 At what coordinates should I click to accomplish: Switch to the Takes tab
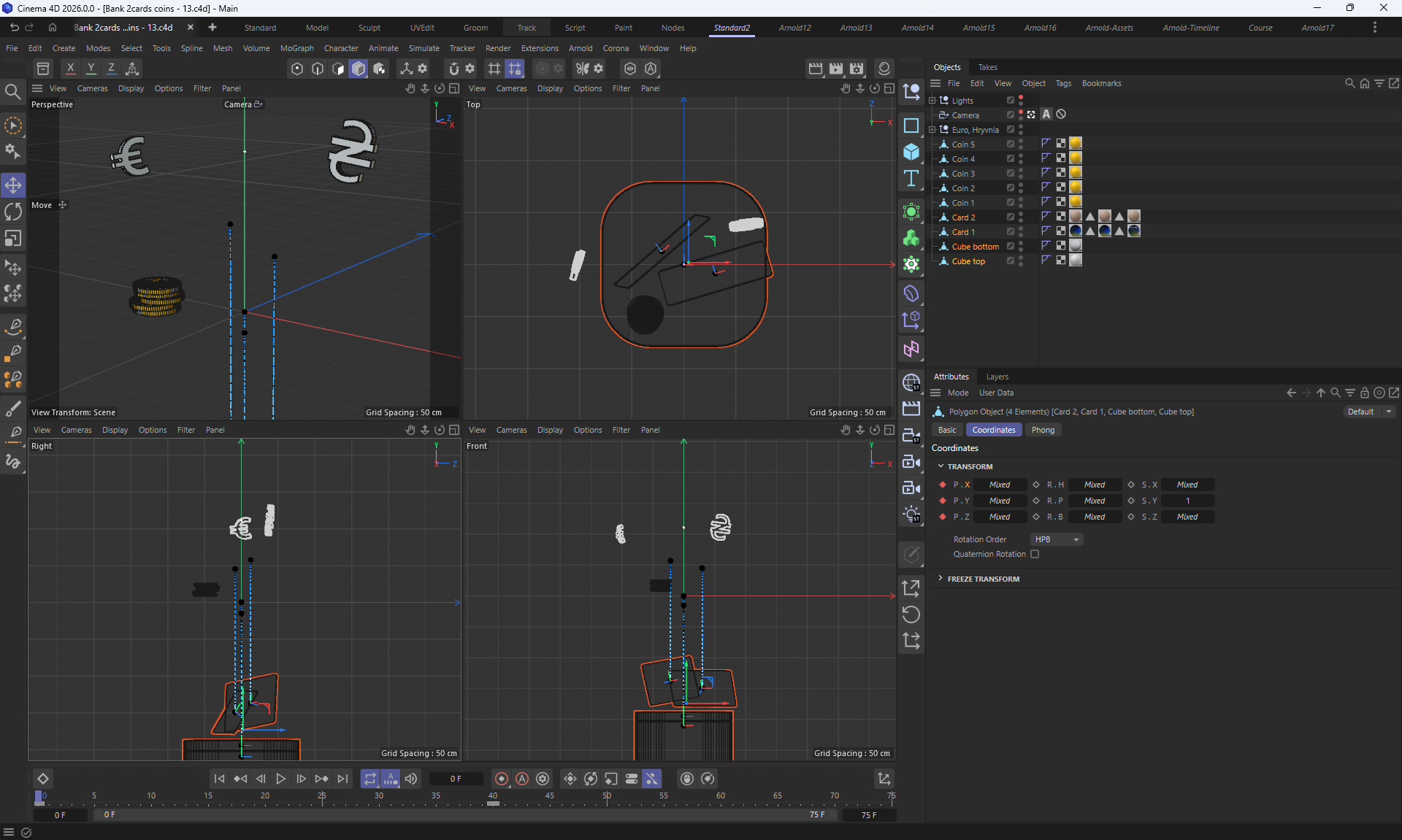click(x=987, y=67)
